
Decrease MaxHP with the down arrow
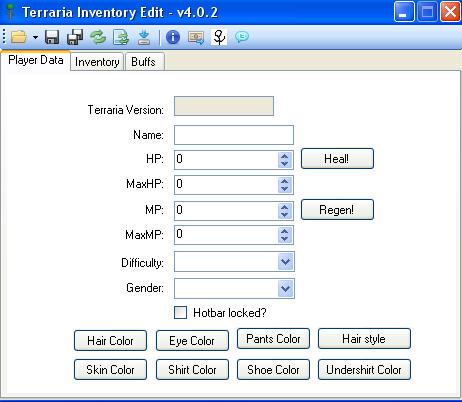coord(285,189)
